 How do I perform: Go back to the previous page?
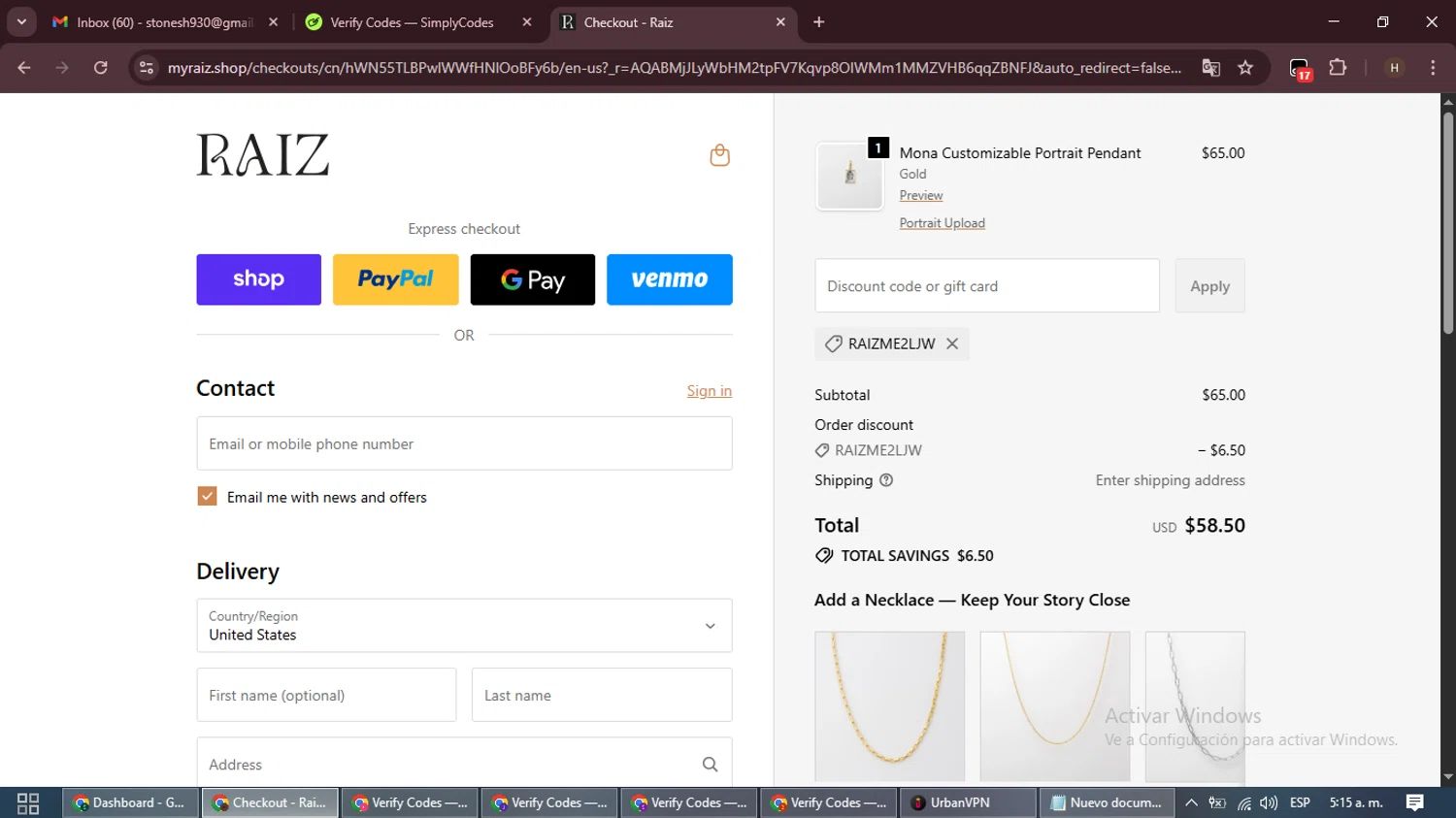24,68
